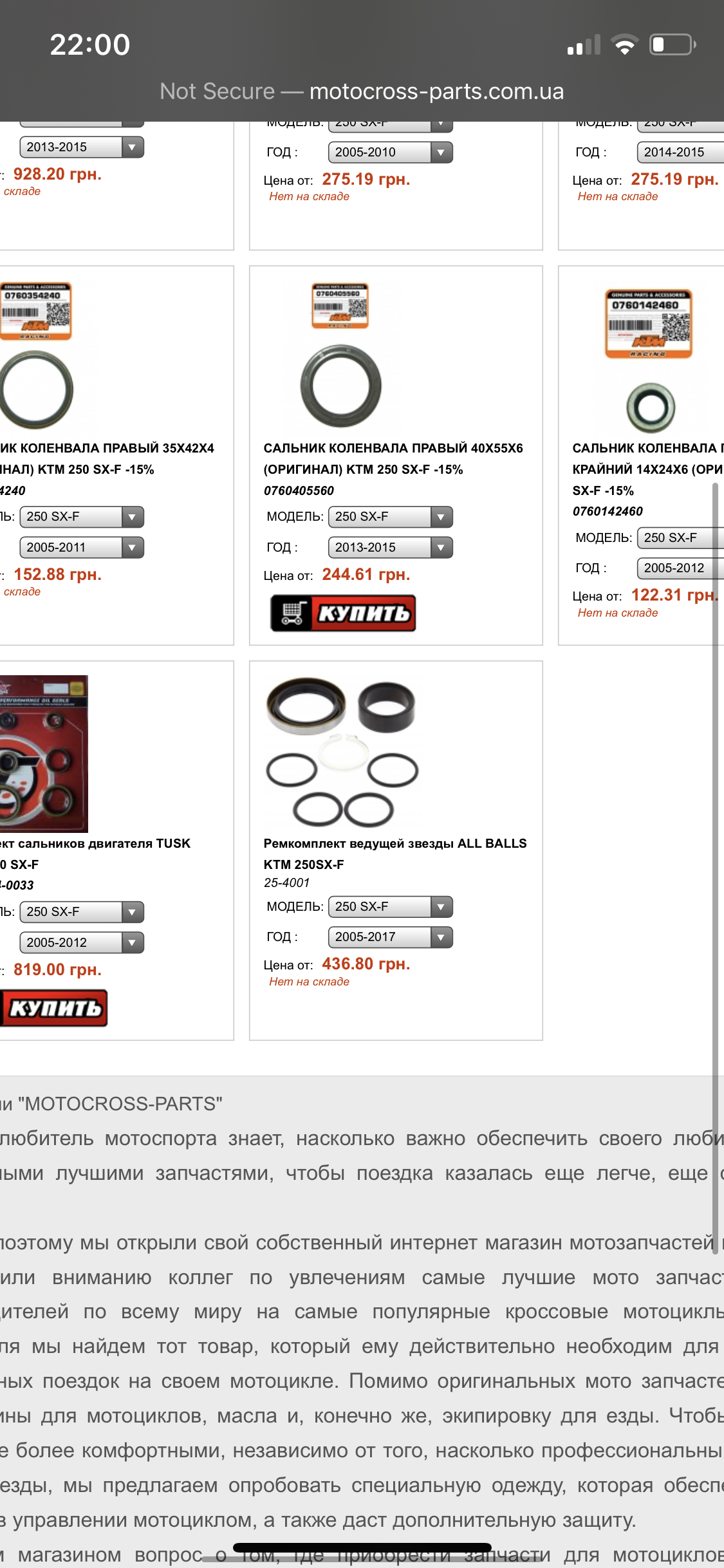Screen dimensions: 724x1568
Task: Open Сальник коленвала правый 40X55X6 title link
Action: tap(393, 458)
